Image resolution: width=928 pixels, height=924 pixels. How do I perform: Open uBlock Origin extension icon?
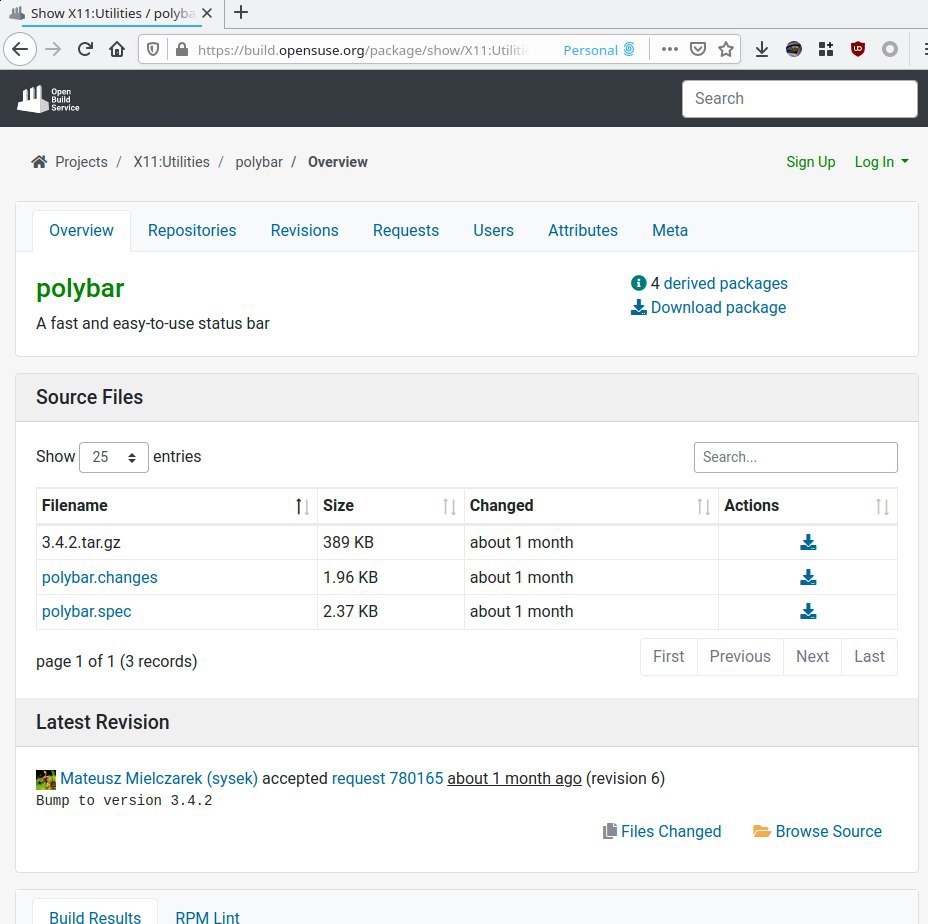[x=858, y=50]
